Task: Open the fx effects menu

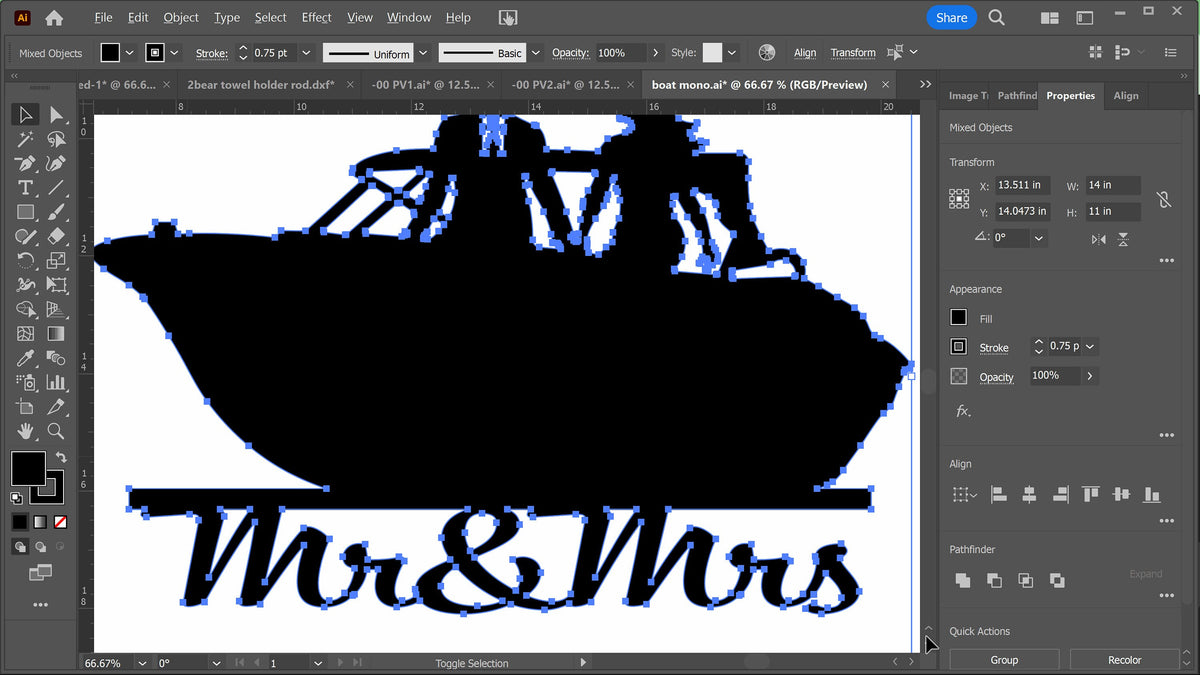Action: (963, 411)
